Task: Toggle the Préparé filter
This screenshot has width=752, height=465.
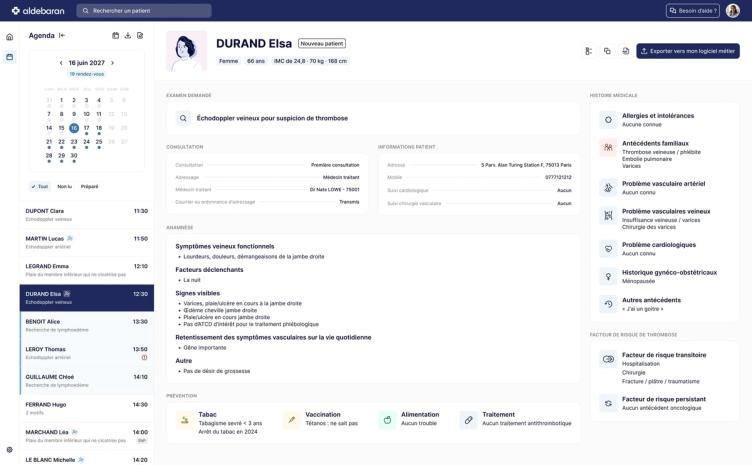Action: (90, 186)
